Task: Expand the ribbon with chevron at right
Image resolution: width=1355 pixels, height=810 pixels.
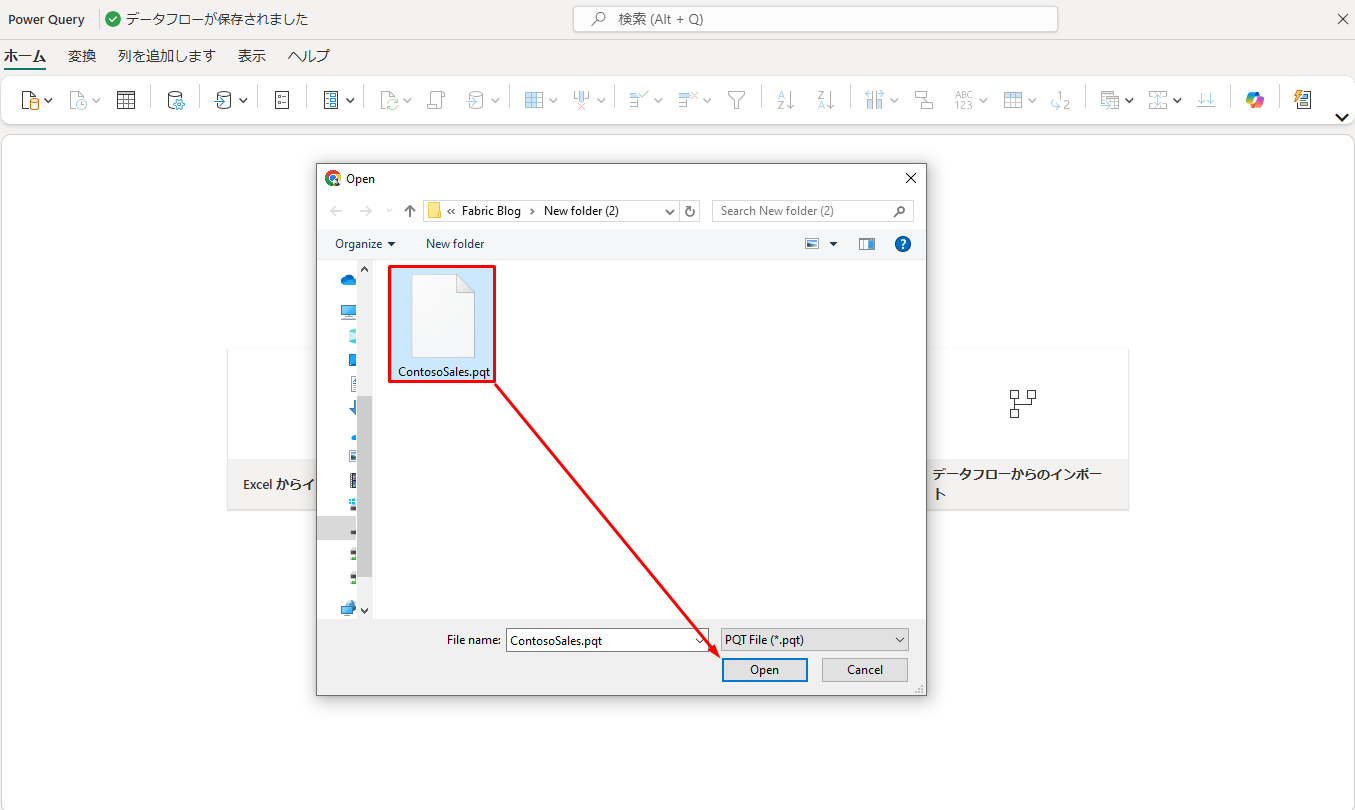Action: tap(1342, 118)
